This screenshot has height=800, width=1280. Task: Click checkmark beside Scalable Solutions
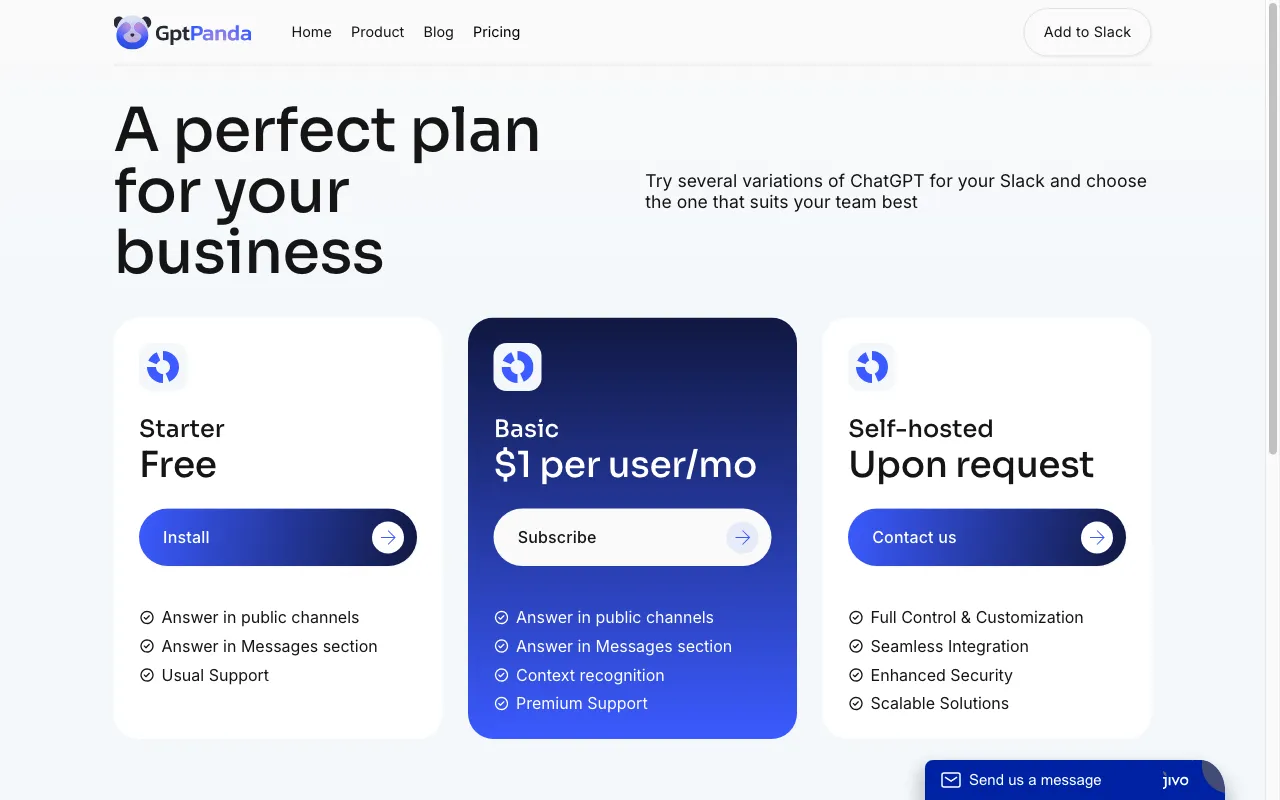856,704
